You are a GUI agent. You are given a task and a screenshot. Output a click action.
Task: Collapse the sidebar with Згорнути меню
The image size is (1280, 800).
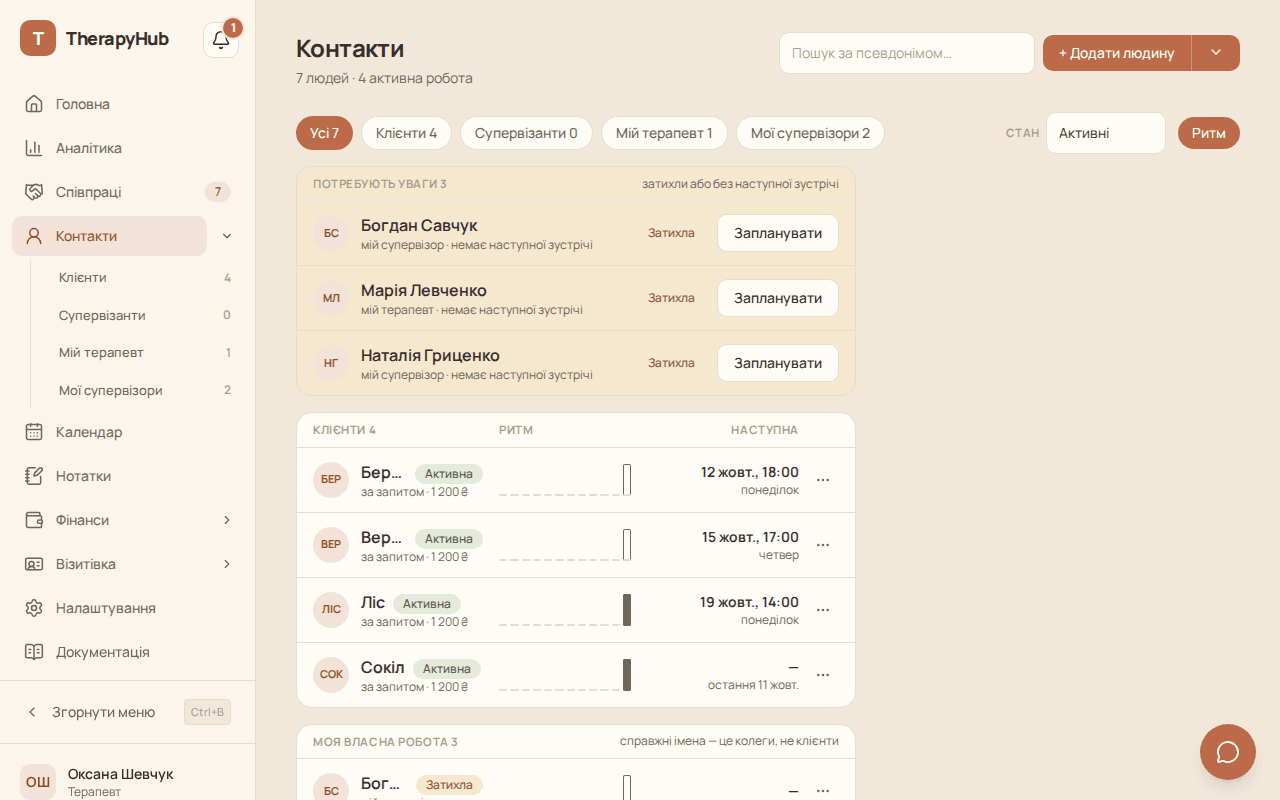pos(127,712)
